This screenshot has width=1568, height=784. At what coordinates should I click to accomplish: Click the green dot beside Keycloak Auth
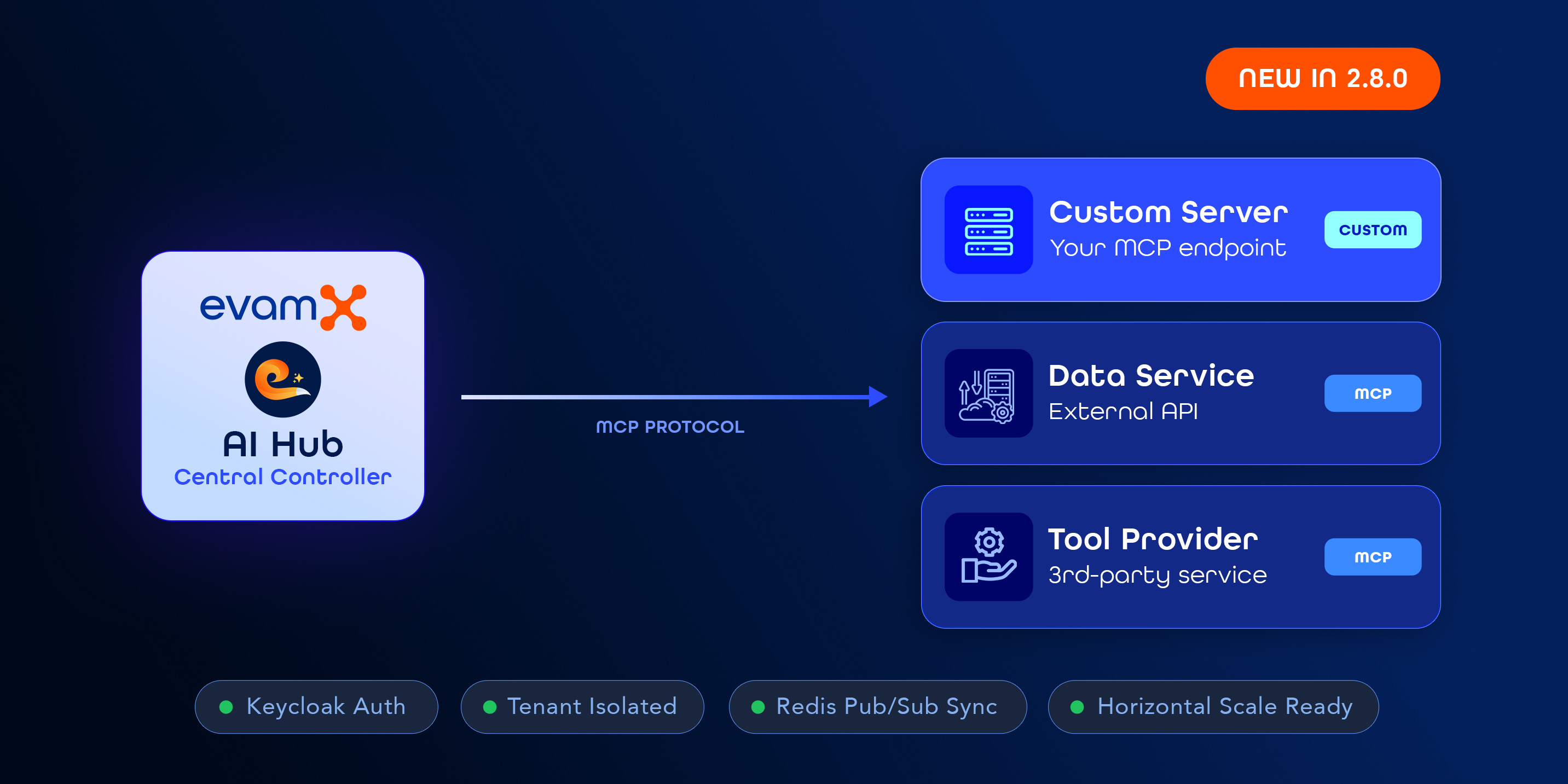click(x=226, y=707)
